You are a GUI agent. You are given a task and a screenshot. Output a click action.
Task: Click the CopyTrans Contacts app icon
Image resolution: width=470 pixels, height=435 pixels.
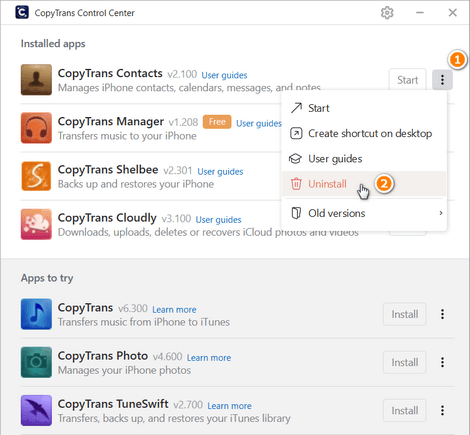pyautogui.click(x=36, y=80)
